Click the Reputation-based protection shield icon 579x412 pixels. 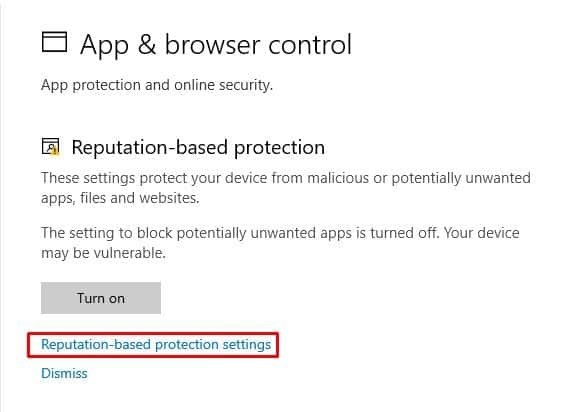50,147
